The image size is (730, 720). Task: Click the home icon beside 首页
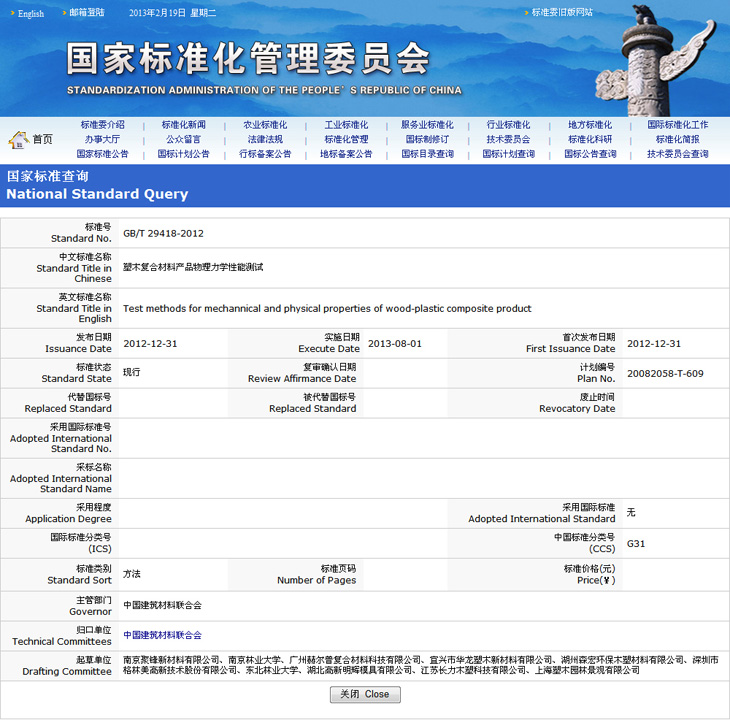click(18, 139)
